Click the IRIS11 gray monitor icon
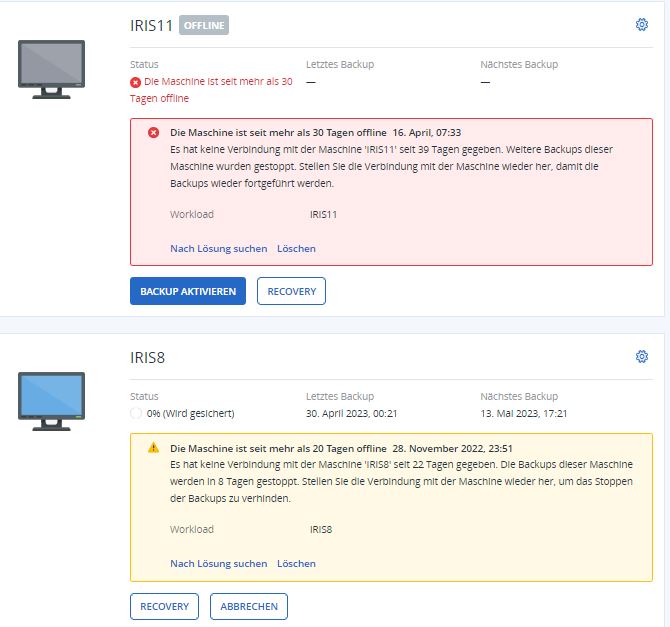Image resolution: width=670 pixels, height=627 pixels. click(51, 69)
